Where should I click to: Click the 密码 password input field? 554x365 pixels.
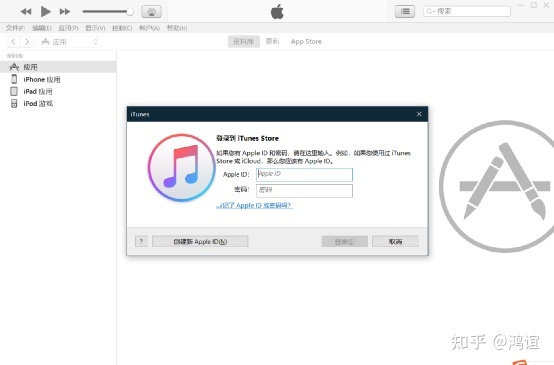coord(304,191)
